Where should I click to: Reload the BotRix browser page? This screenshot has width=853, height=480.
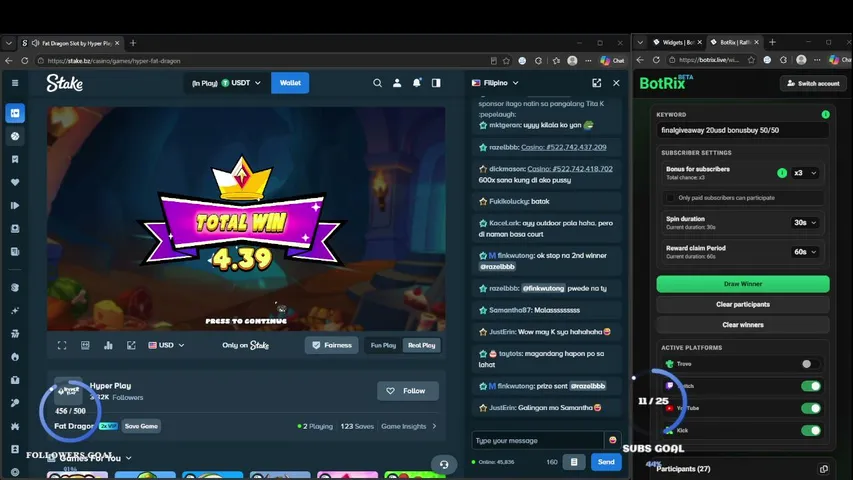pos(656,60)
